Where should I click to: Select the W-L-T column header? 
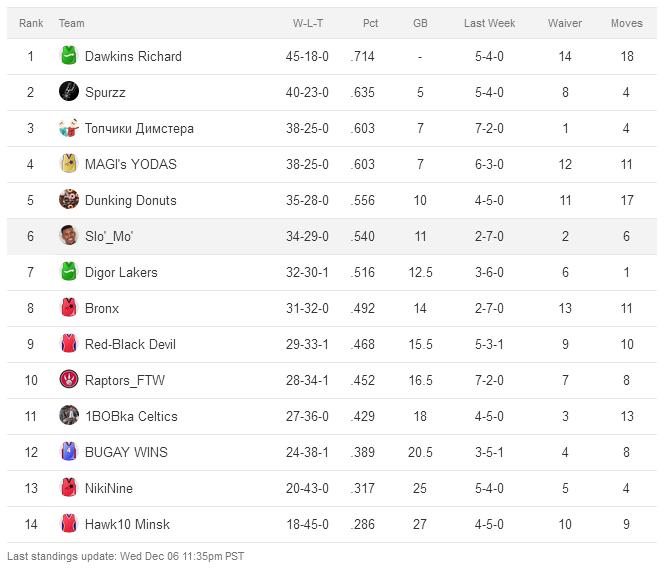[x=308, y=23]
